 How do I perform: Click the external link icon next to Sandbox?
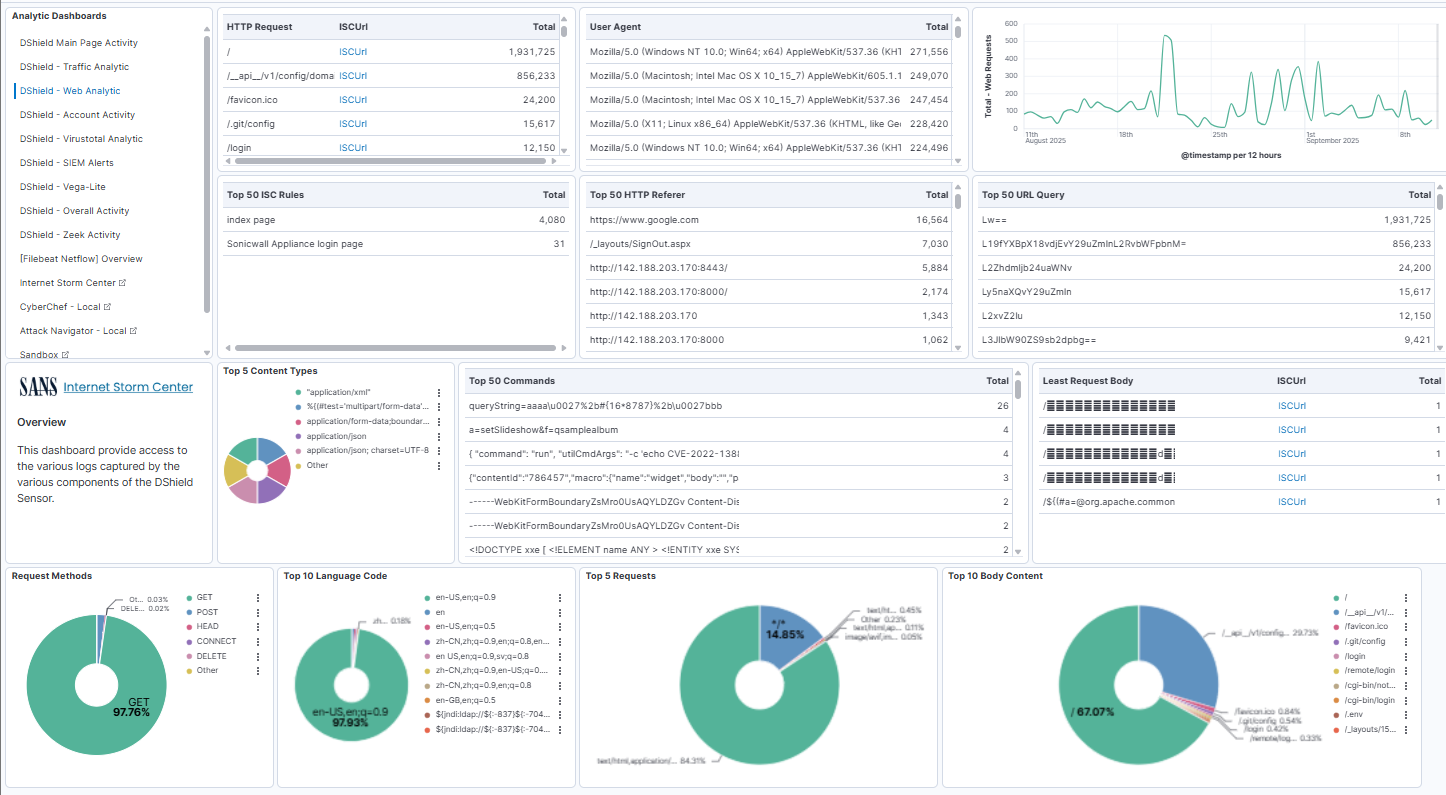65,355
